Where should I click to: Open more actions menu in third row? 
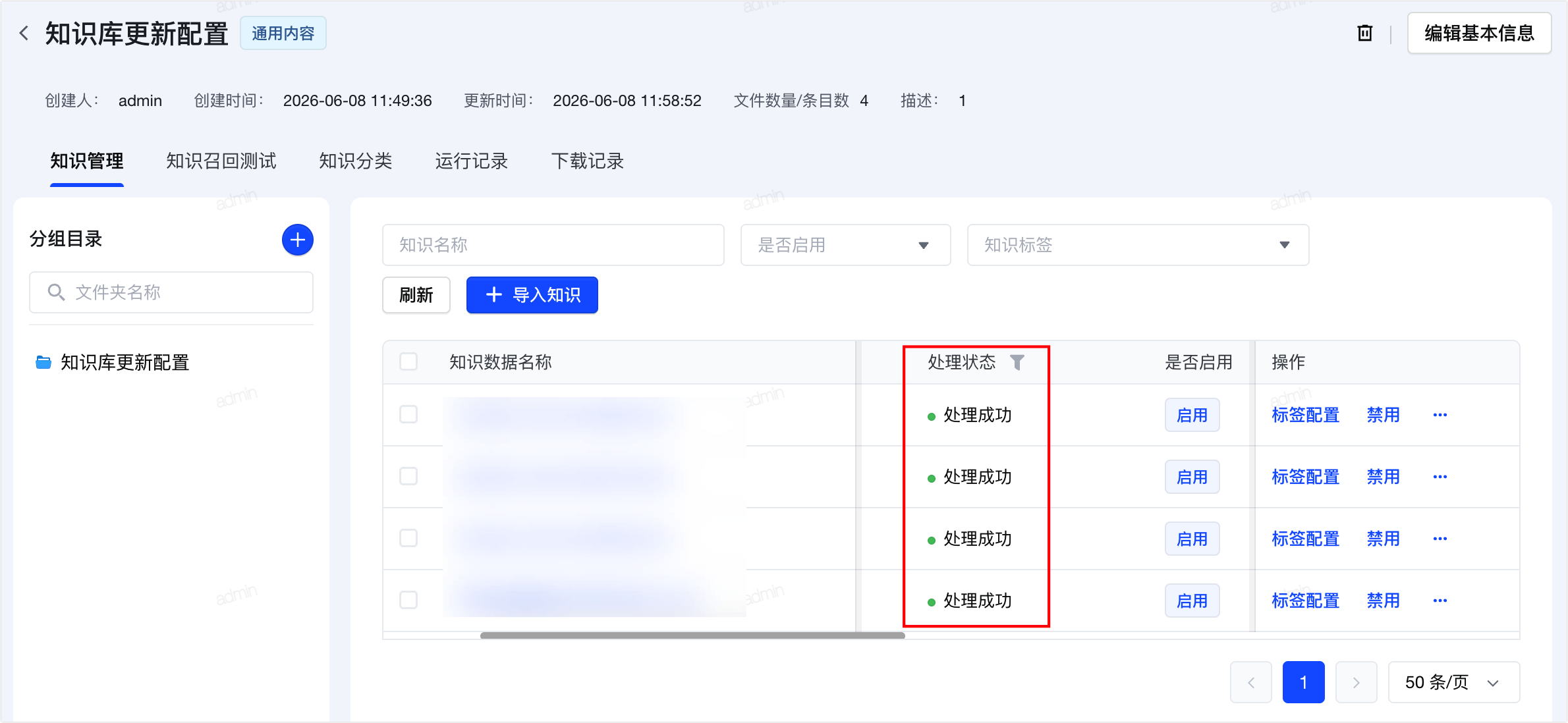(1440, 539)
